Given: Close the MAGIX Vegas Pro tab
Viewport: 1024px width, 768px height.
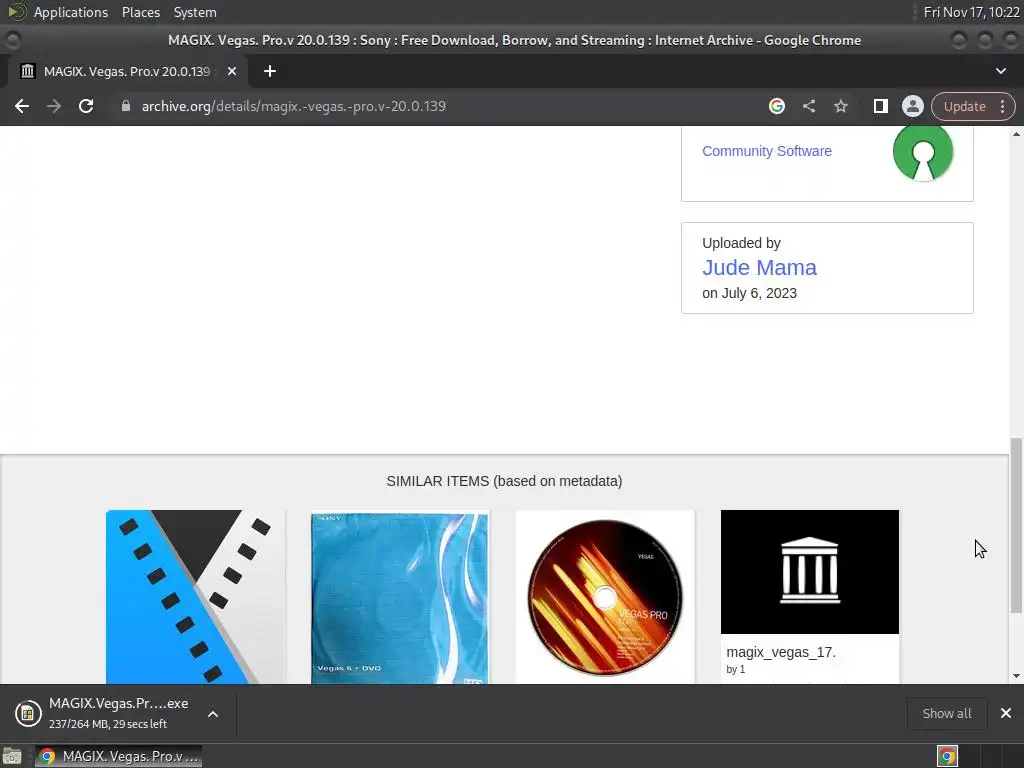Looking at the screenshot, I should click(x=232, y=71).
